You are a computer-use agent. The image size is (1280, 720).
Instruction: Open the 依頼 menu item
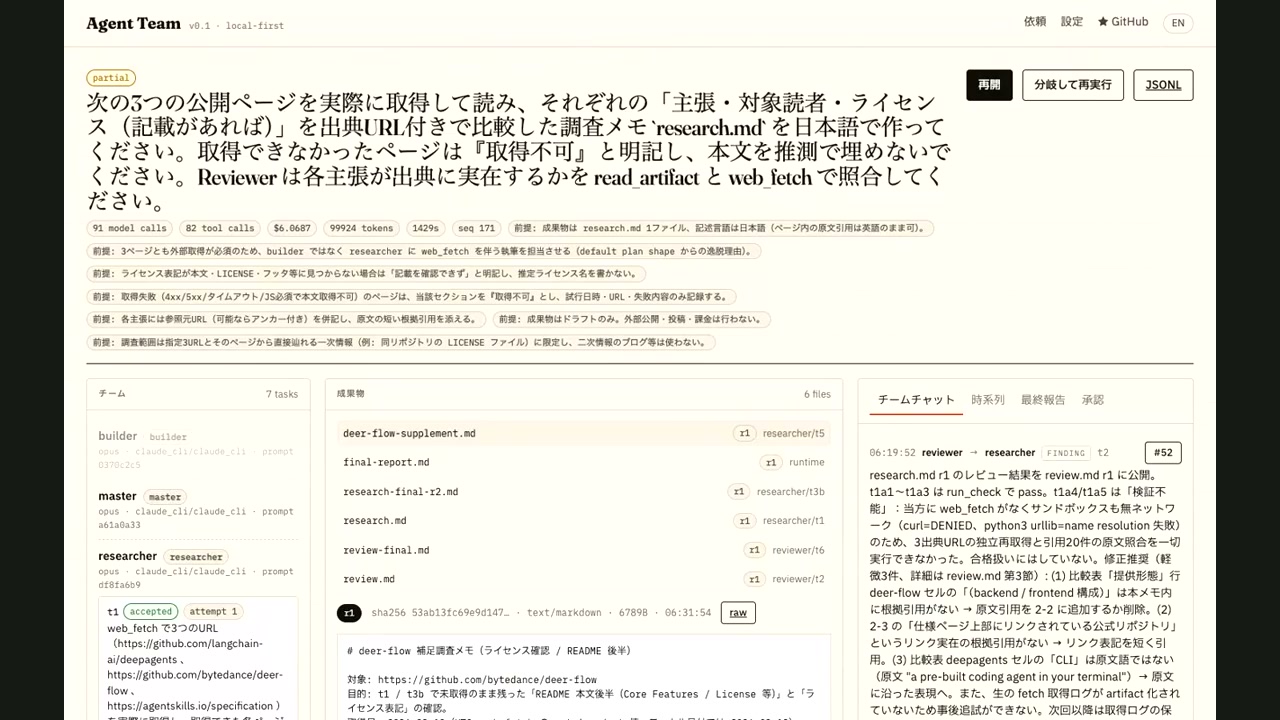pos(1035,22)
